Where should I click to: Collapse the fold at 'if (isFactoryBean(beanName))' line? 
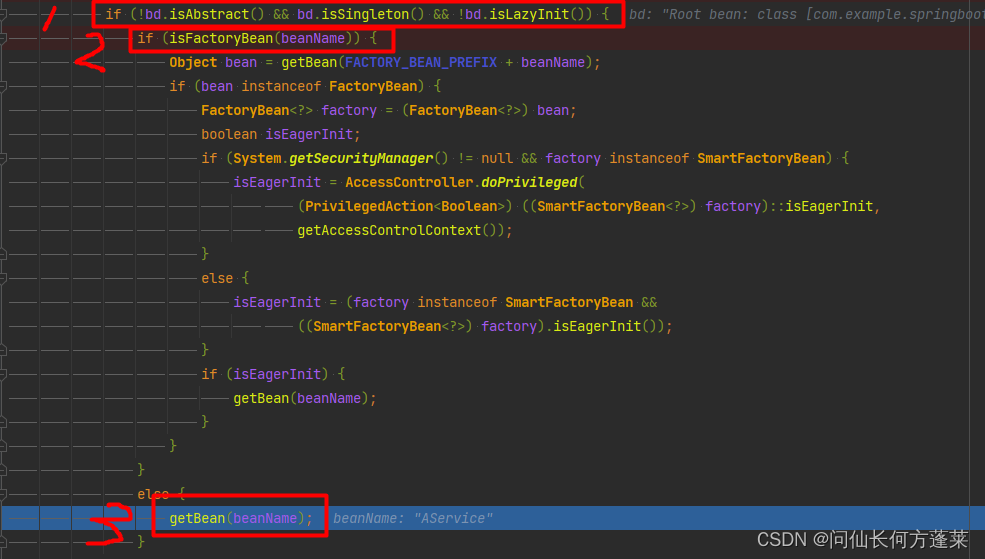click(x=3, y=38)
